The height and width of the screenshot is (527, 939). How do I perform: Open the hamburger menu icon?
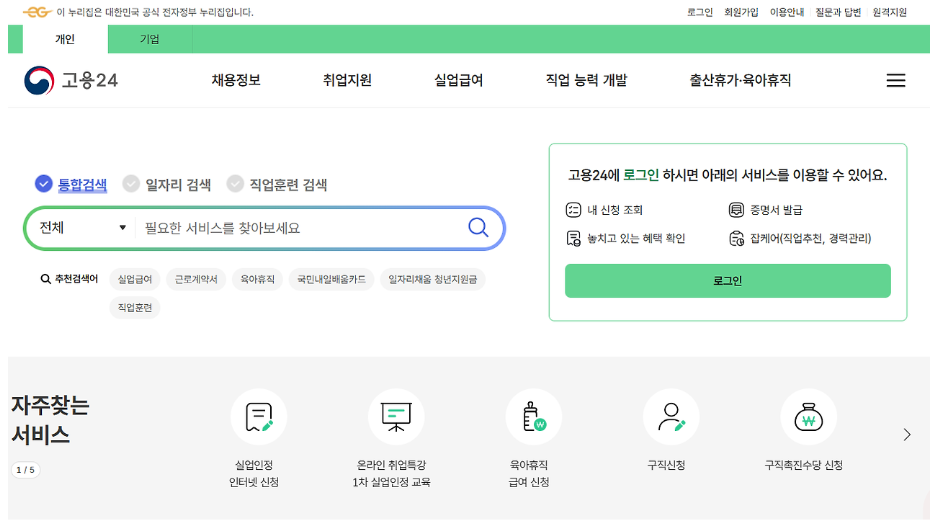pyautogui.click(x=895, y=80)
